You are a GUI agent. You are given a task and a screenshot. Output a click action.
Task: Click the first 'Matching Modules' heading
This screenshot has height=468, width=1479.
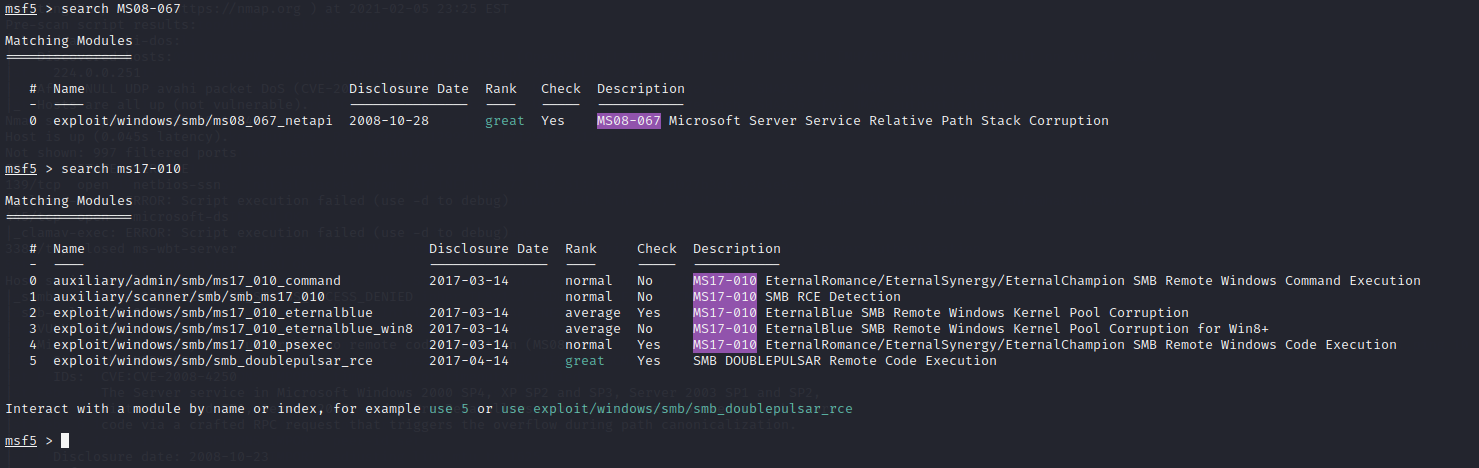point(68,41)
